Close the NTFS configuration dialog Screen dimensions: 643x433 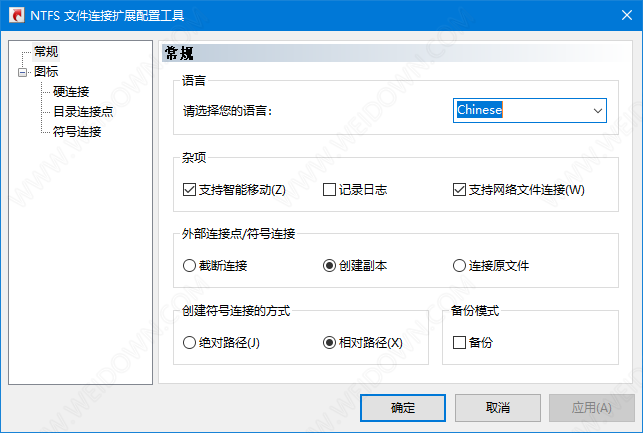click(x=627, y=15)
